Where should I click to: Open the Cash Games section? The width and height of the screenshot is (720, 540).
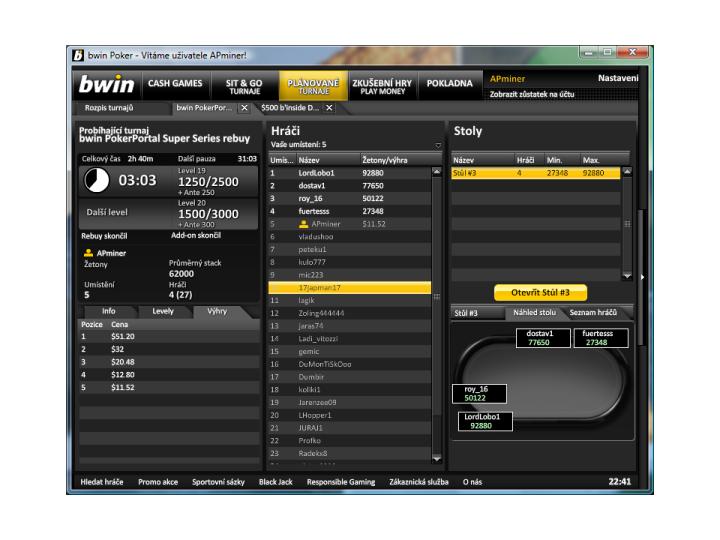click(x=176, y=84)
